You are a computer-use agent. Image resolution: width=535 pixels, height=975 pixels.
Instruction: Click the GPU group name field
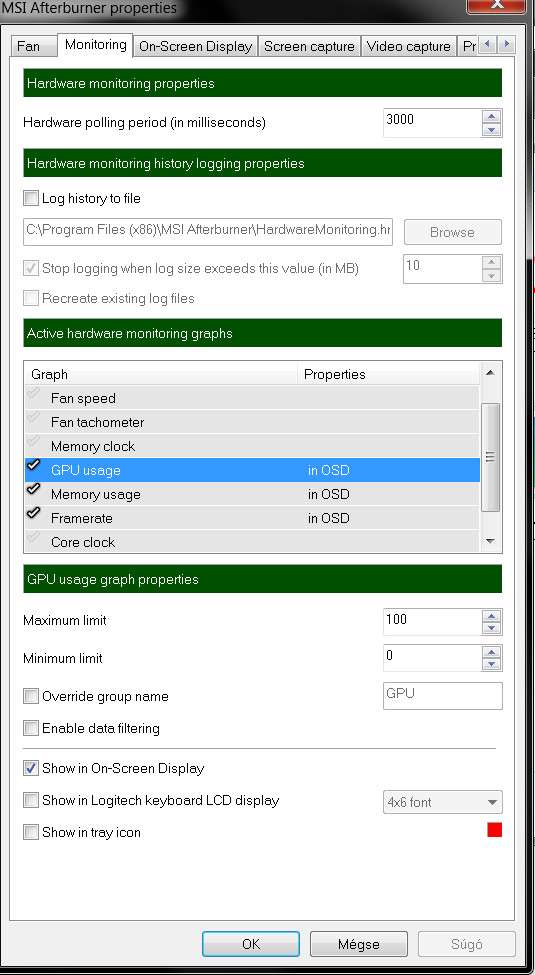click(x=442, y=696)
